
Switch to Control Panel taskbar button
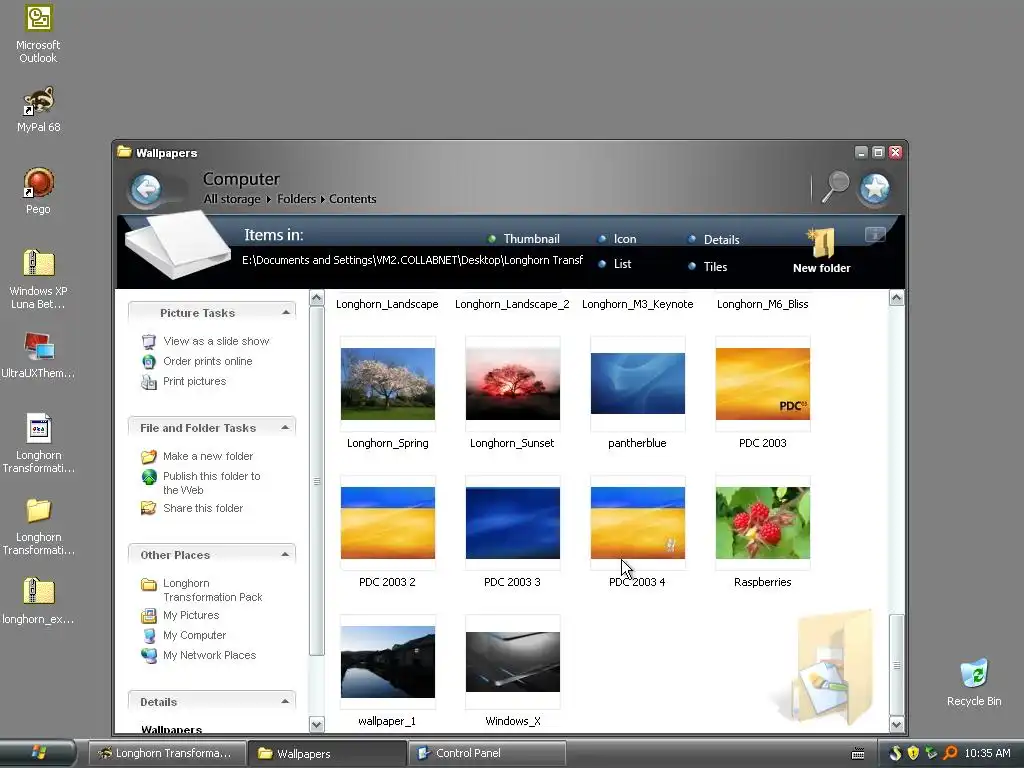coord(487,753)
